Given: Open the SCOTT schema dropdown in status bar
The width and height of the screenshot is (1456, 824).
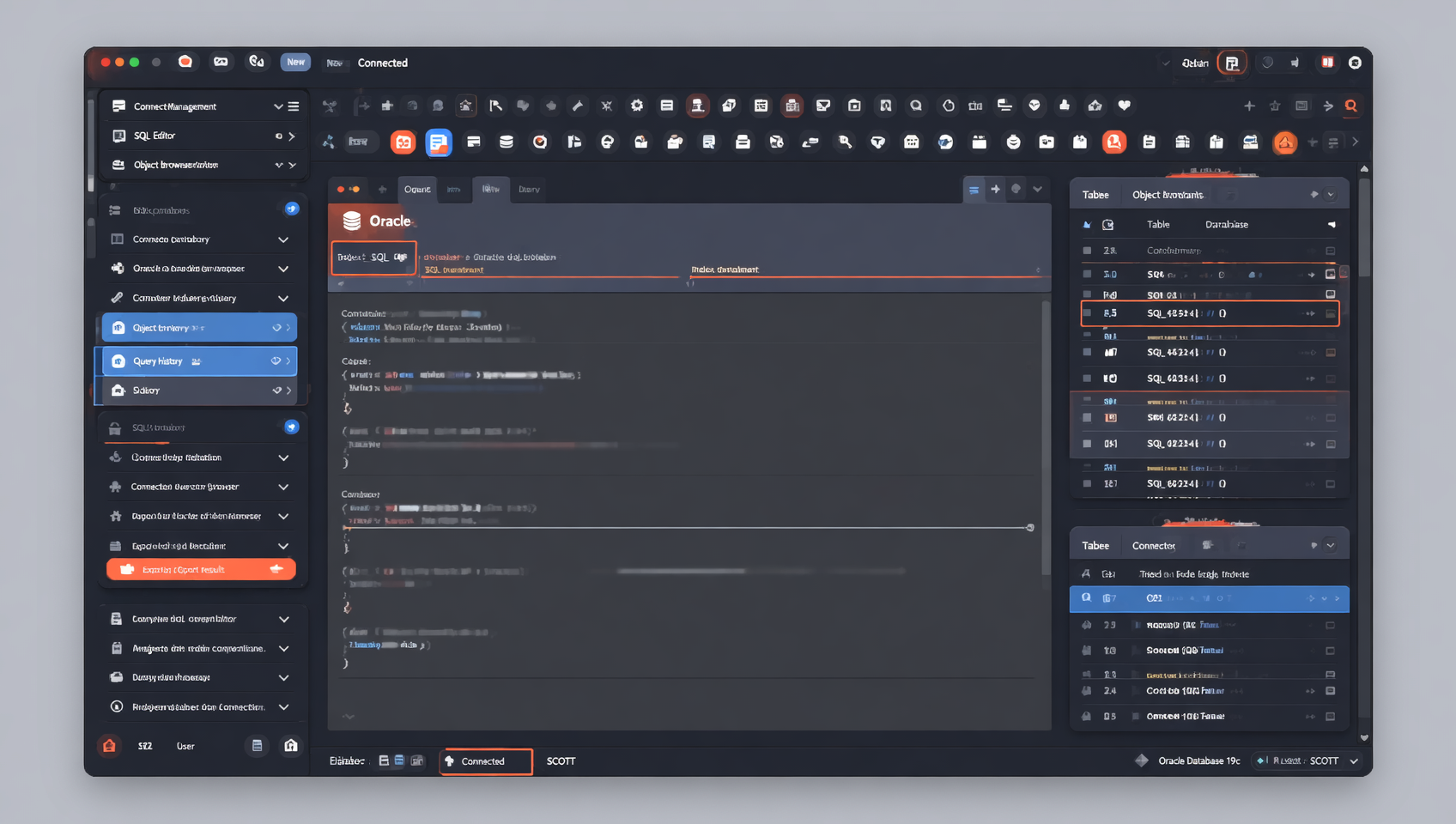Looking at the screenshot, I should click(x=1354, y=761).
